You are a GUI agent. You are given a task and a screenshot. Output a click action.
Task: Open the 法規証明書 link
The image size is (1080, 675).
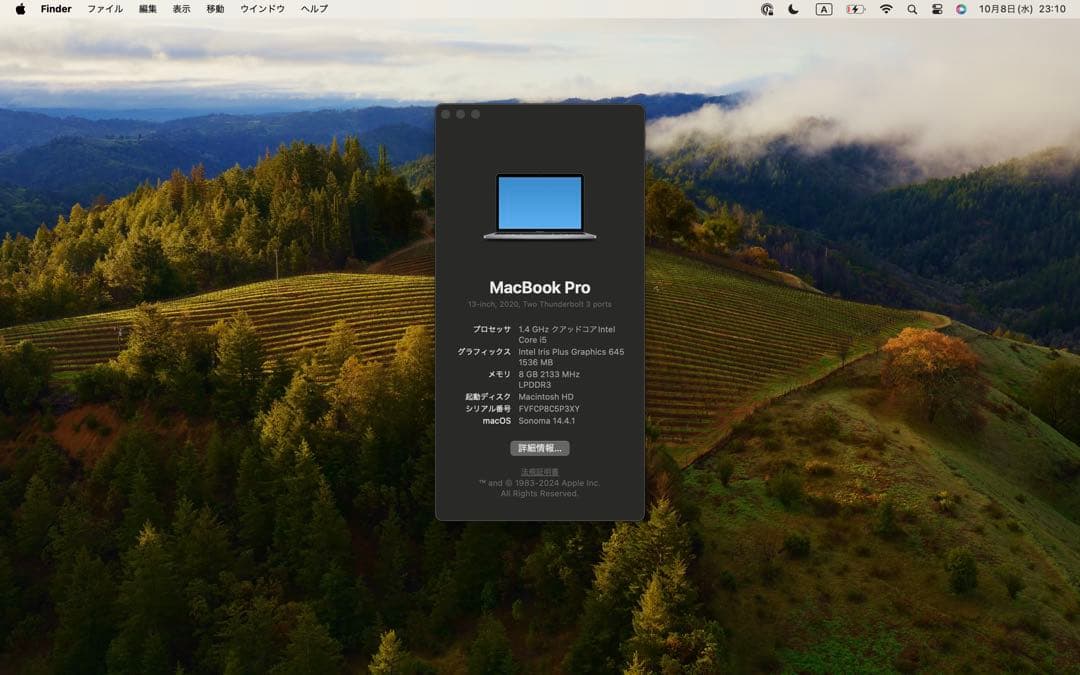539,471
